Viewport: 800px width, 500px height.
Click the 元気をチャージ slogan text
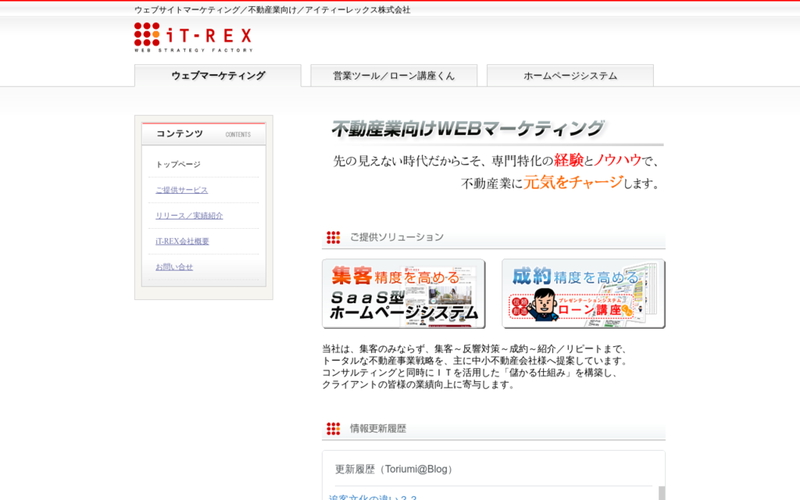[x=573, y=182]
